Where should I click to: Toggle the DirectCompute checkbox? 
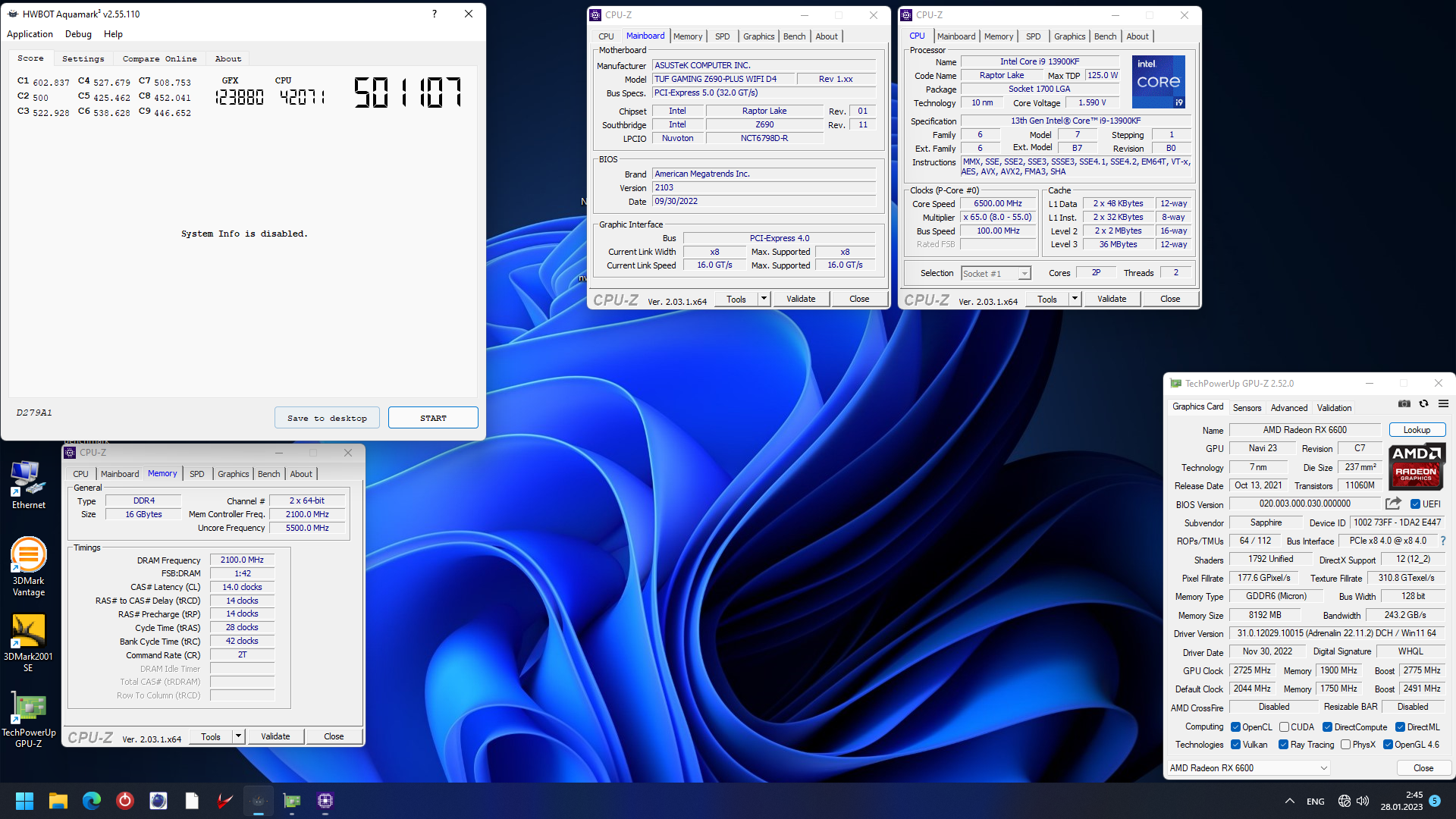coord(1328,727)
